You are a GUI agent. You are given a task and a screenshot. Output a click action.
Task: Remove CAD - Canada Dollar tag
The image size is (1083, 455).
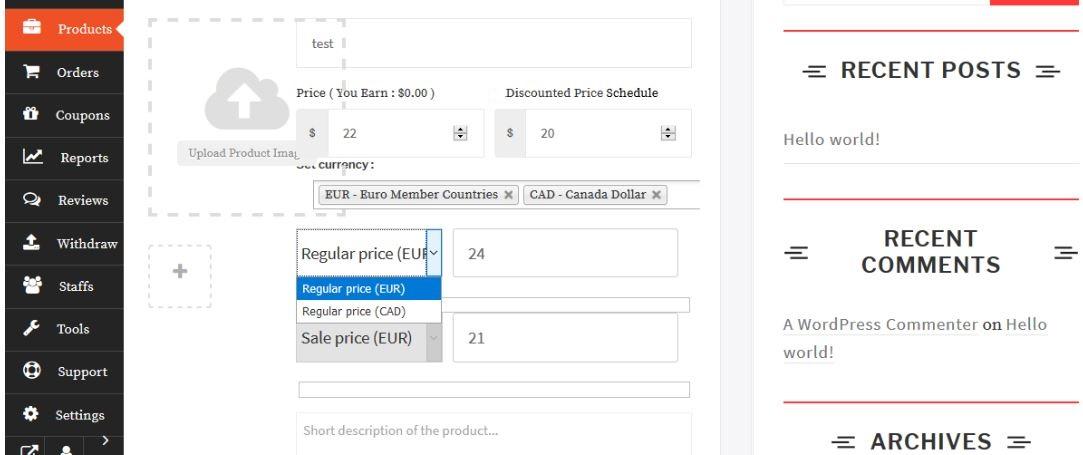[658, 195]
